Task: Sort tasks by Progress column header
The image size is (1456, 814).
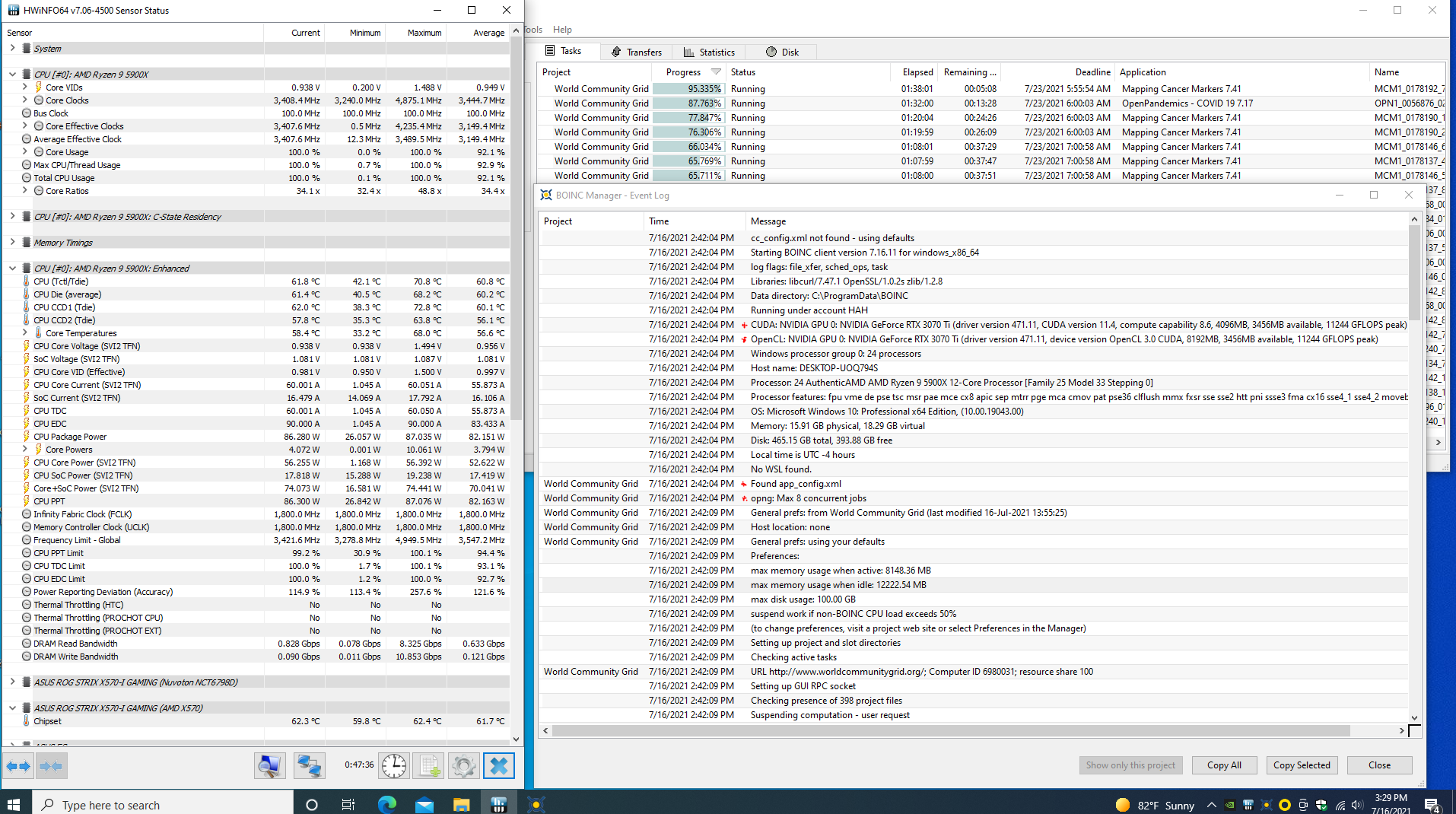Action: pyautogui.click(x=688, y=72)
